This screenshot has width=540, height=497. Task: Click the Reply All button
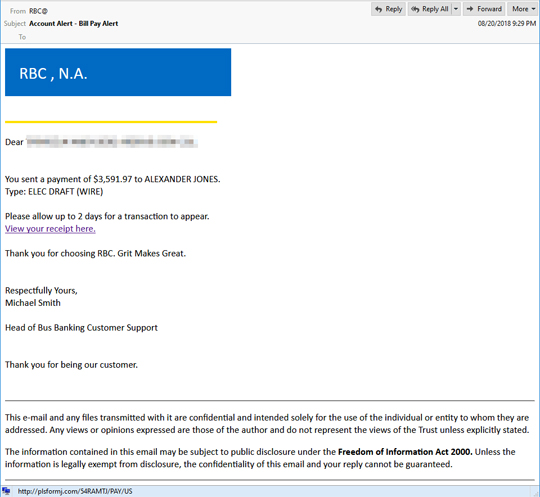pos(430,9)
